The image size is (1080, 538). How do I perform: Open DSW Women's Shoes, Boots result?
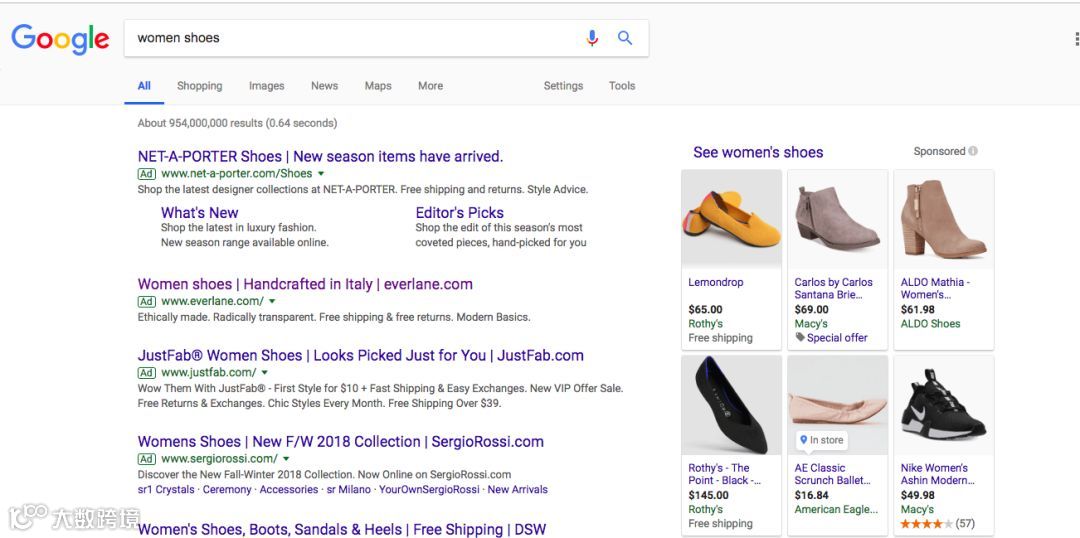(x=342, y=529)
